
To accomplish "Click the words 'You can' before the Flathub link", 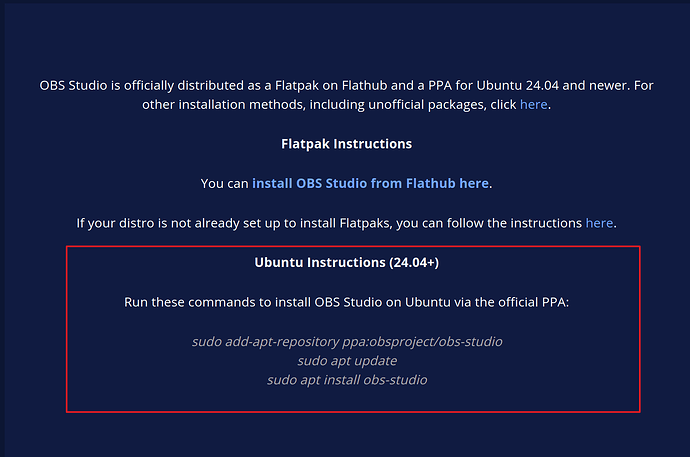I will (224, 183).
